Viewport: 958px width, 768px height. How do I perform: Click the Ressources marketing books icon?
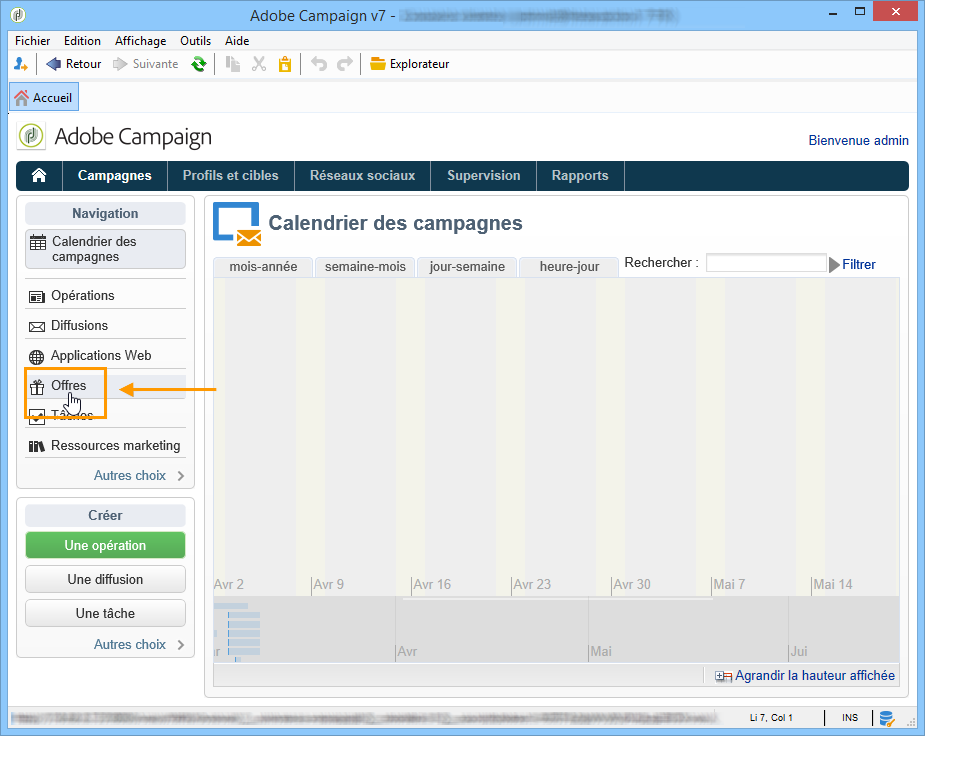click(37, 447)
